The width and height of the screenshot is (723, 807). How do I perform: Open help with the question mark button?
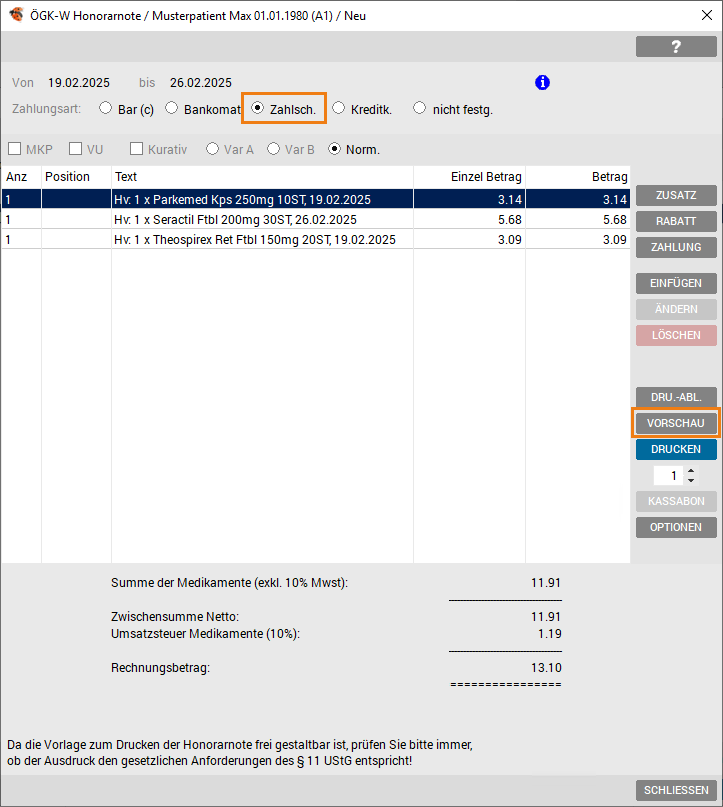coord(676,47)
